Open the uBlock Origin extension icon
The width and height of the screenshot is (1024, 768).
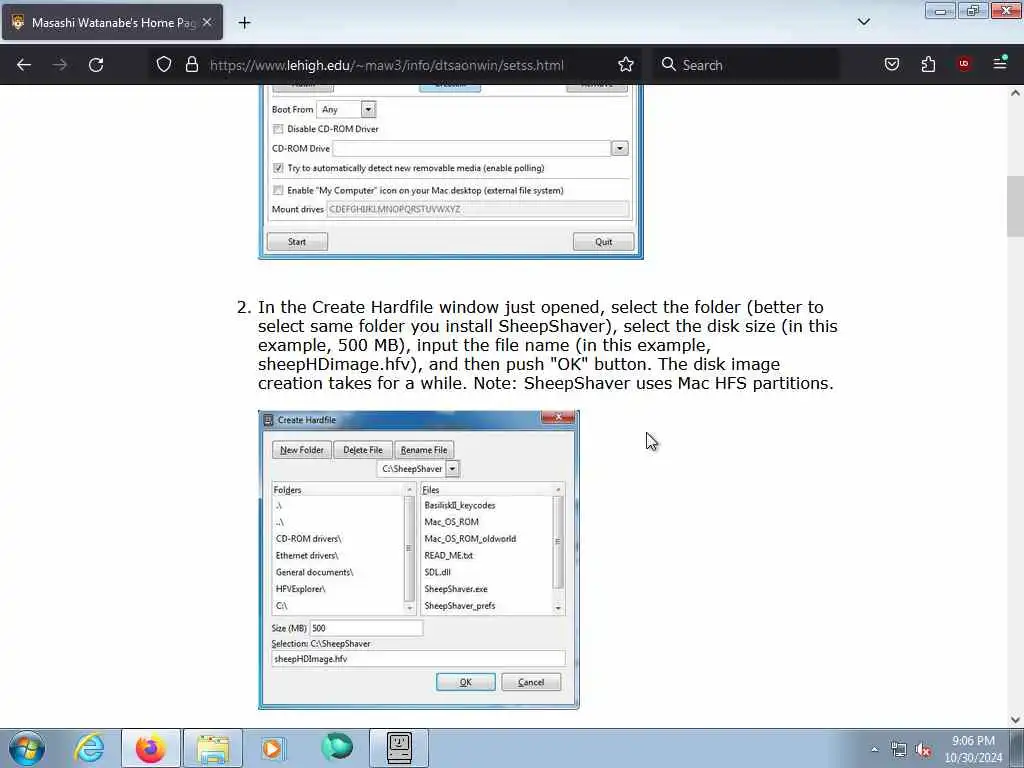click(x=964, y=64)
